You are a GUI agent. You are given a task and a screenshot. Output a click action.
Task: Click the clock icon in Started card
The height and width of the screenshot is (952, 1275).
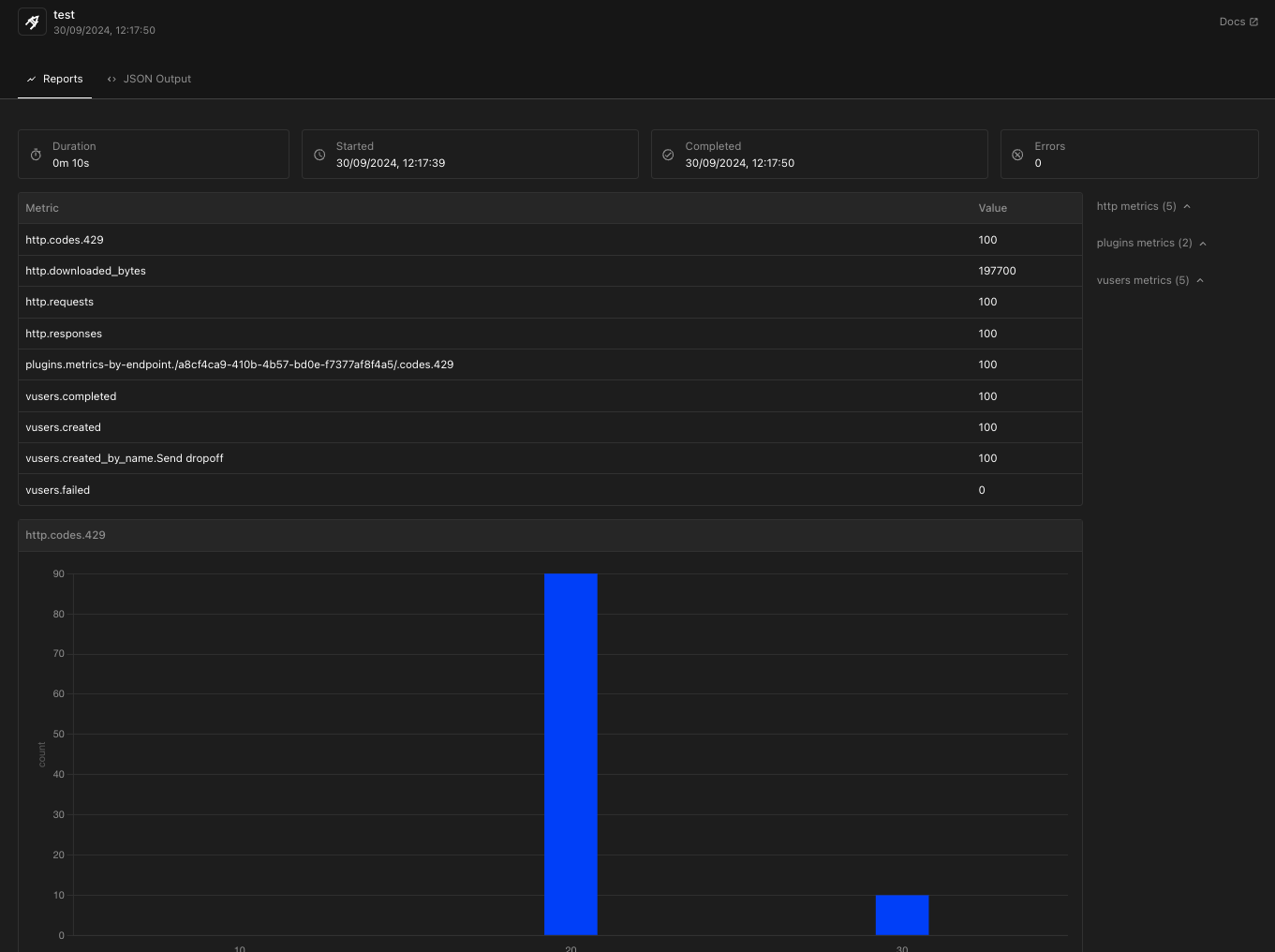point(319,155)
